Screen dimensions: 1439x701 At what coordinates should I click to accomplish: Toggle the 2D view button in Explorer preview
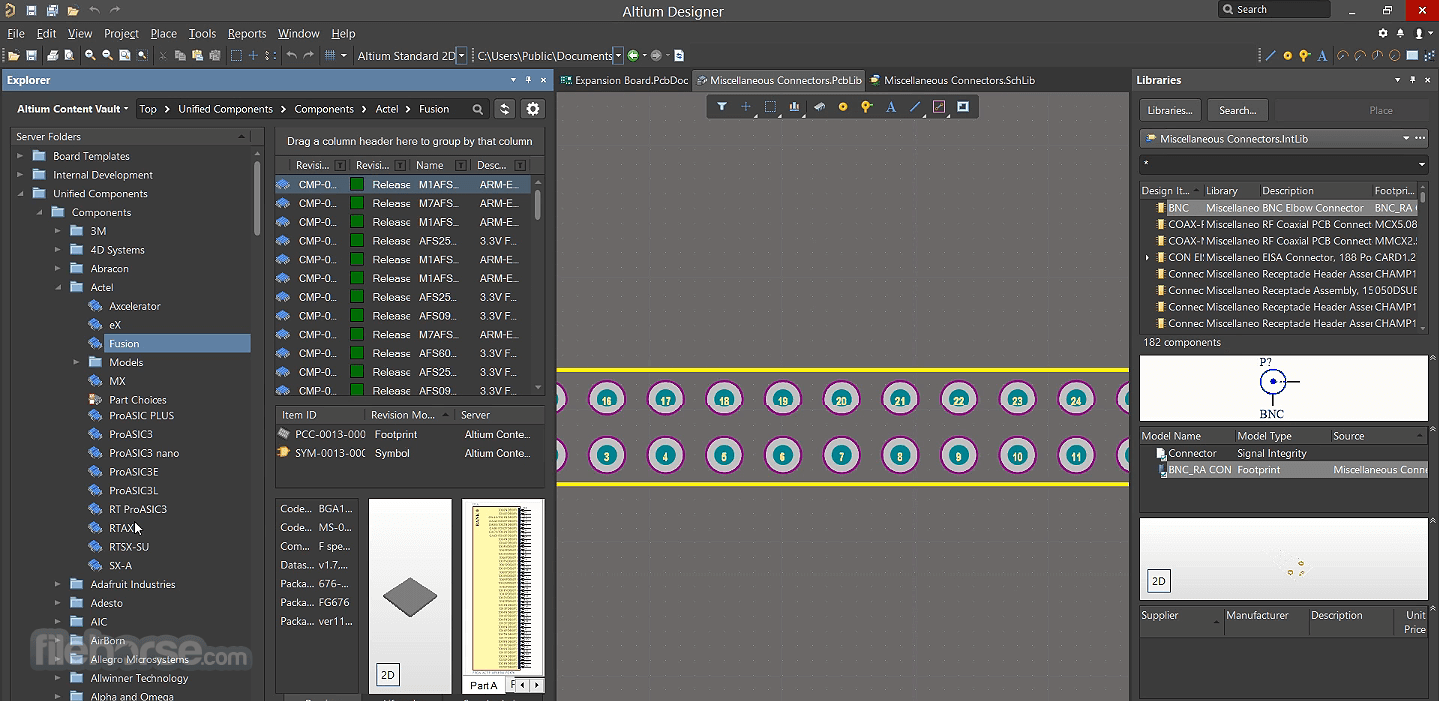[x=388, y=675]
